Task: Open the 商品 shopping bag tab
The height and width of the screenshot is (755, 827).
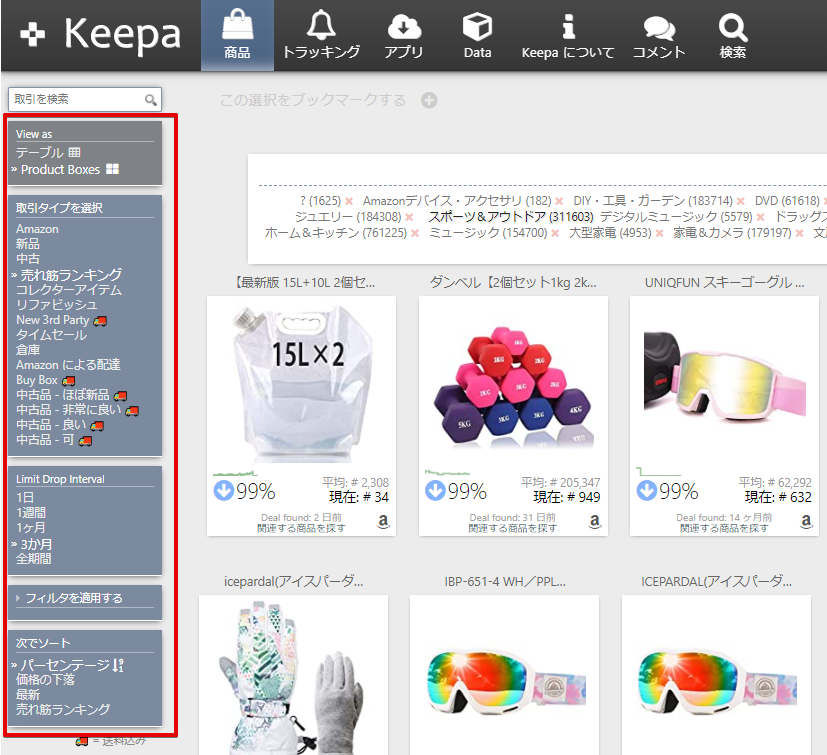Action: pos(237,35)
